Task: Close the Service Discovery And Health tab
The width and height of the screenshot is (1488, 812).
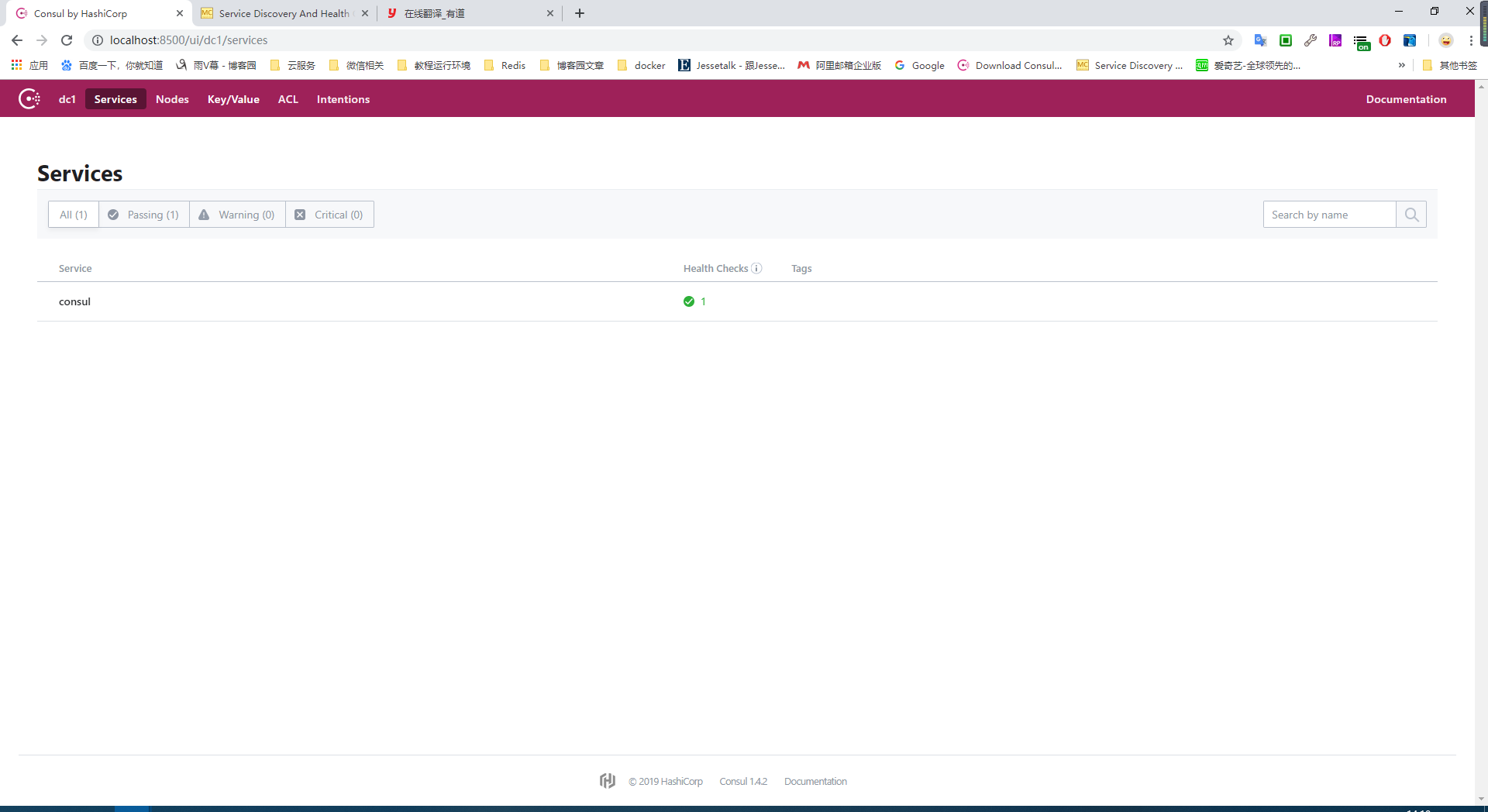Action: [365, 13]
